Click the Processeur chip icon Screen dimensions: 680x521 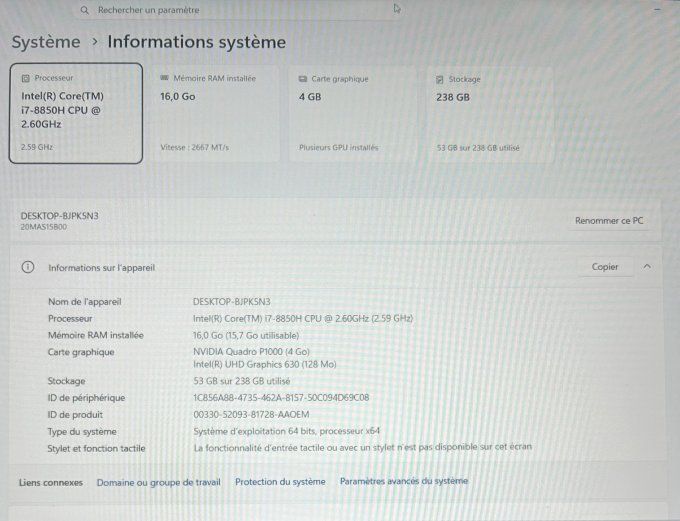click(x=26, y=79)
